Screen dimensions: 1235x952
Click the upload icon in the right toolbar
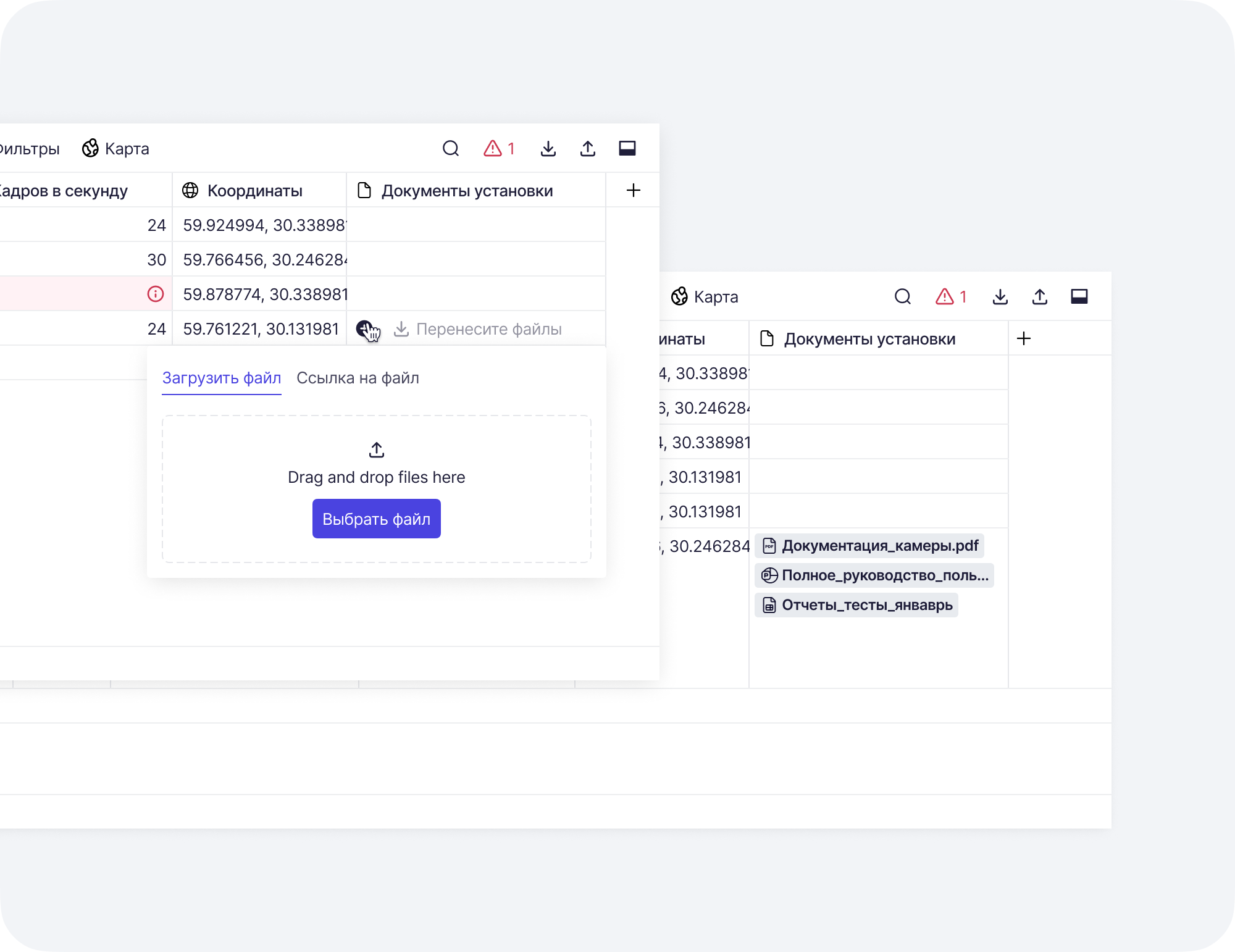point(1040,297)
